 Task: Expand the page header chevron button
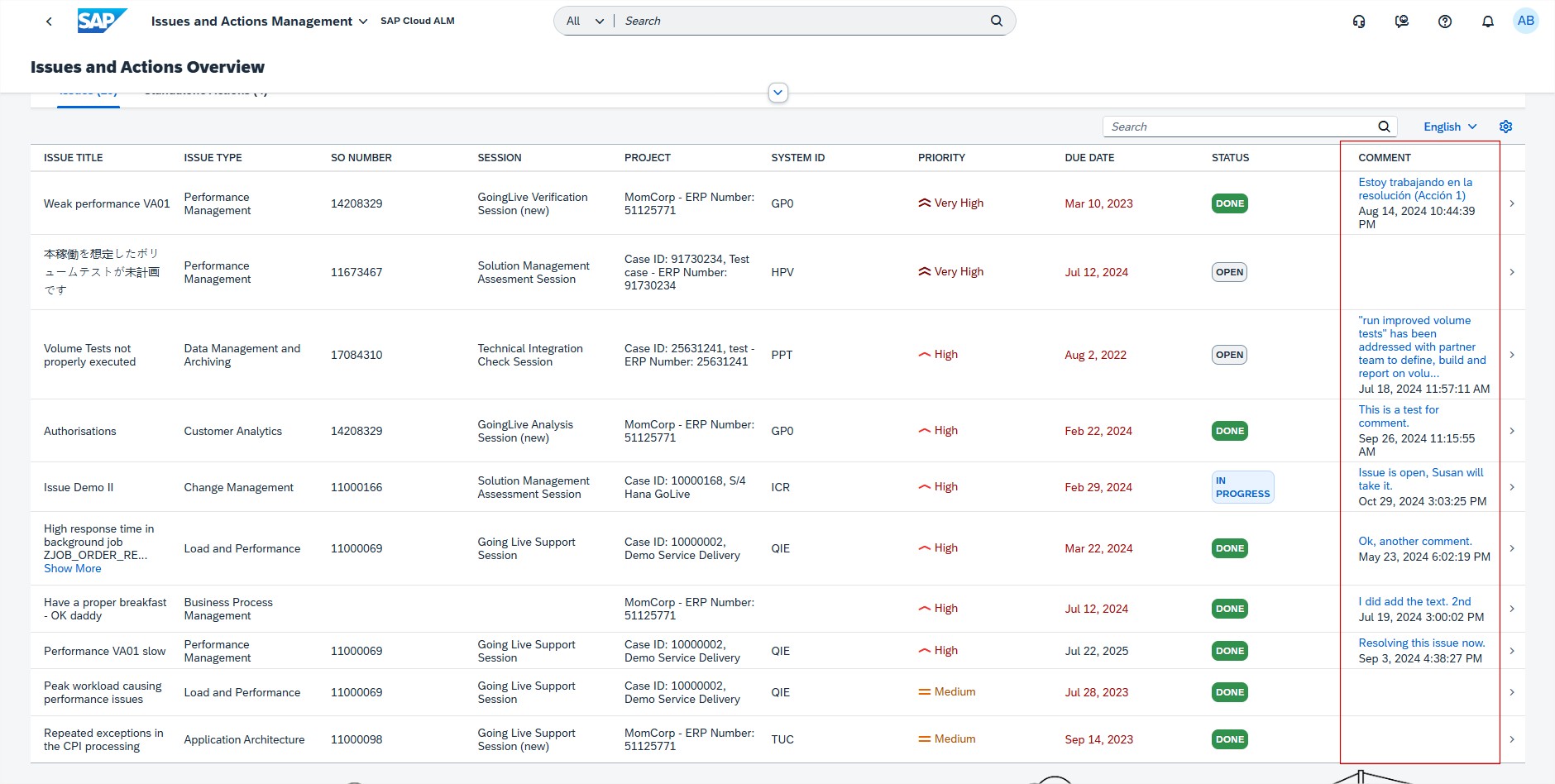(x=777, y=93)
